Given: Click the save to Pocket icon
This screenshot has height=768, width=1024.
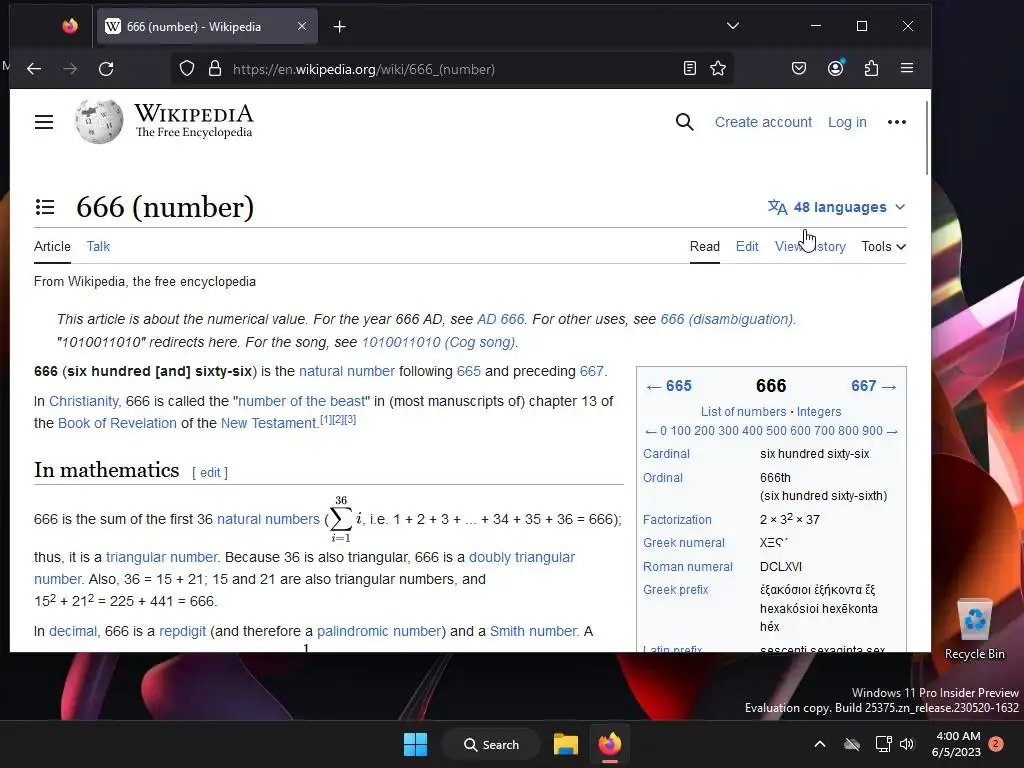Looking at the screenshot, I should pyautogui.click(x=799, y=68).
